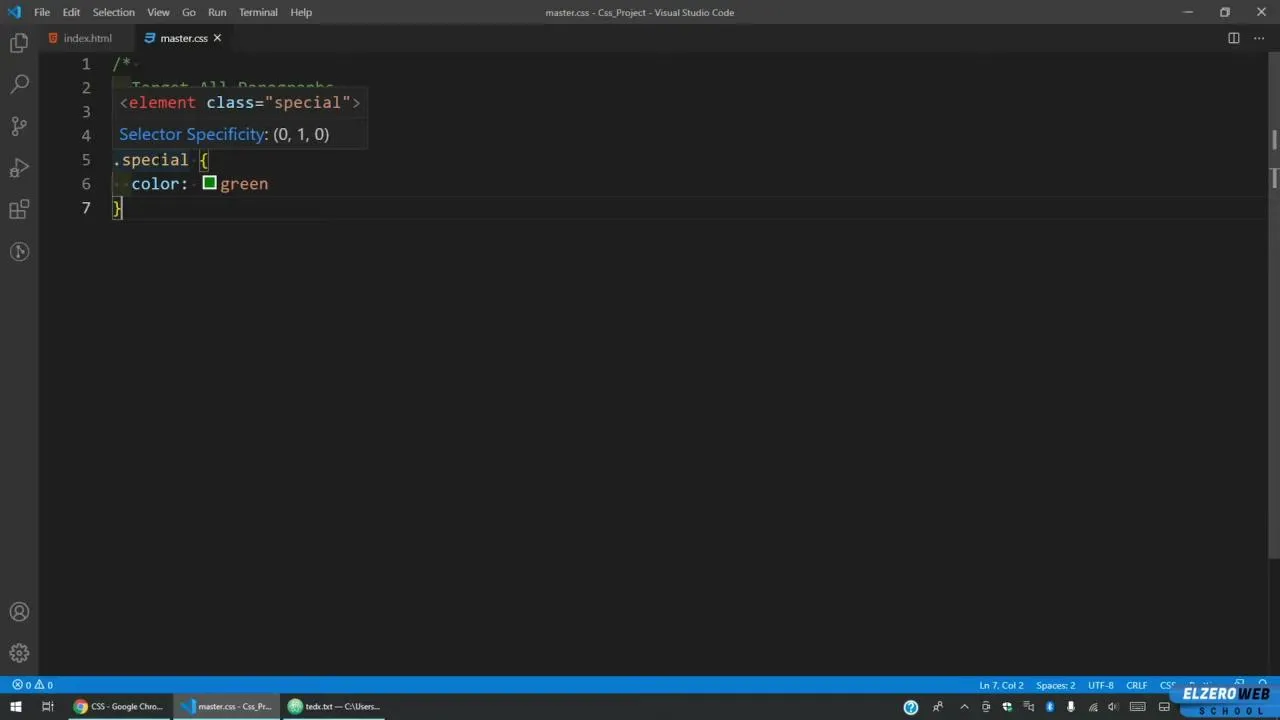This screenshot has height=720, width=1280.
Task: Click line number 7 in the gutter
Action: pos(86,208)
